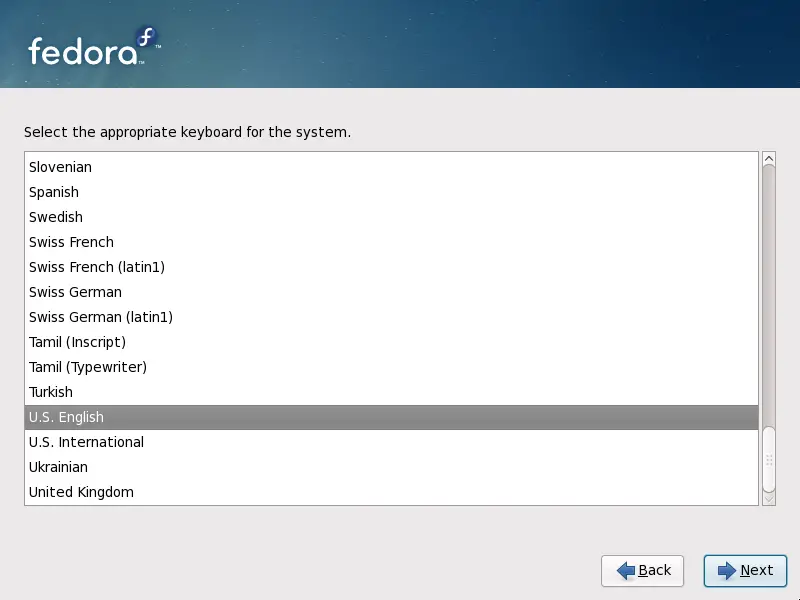Click the scrollbar up arrow
This screenshot has width=800, height=600.
(x=768, y=157)
